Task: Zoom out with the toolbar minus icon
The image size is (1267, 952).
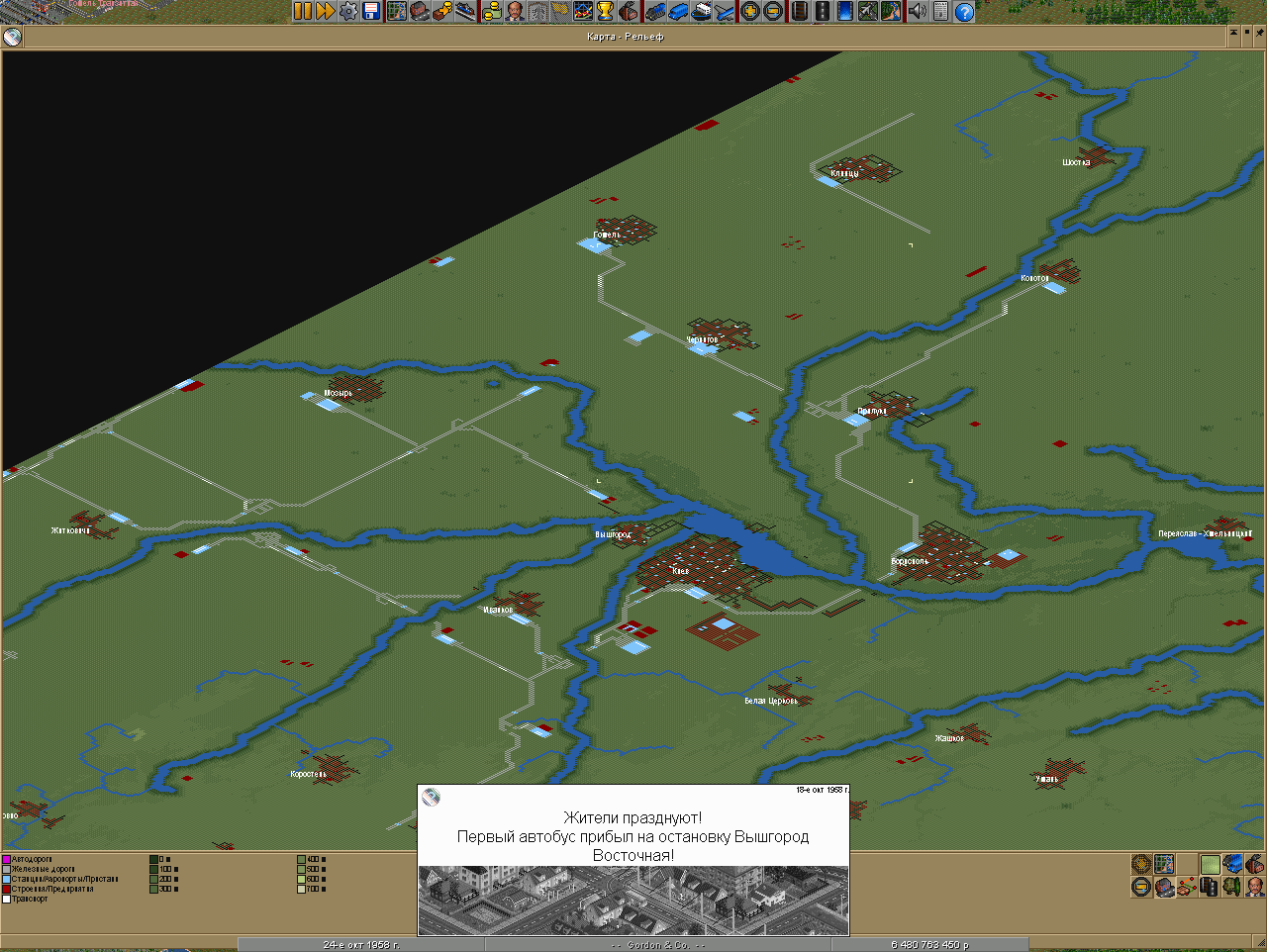Action: (x=773, y=11)
